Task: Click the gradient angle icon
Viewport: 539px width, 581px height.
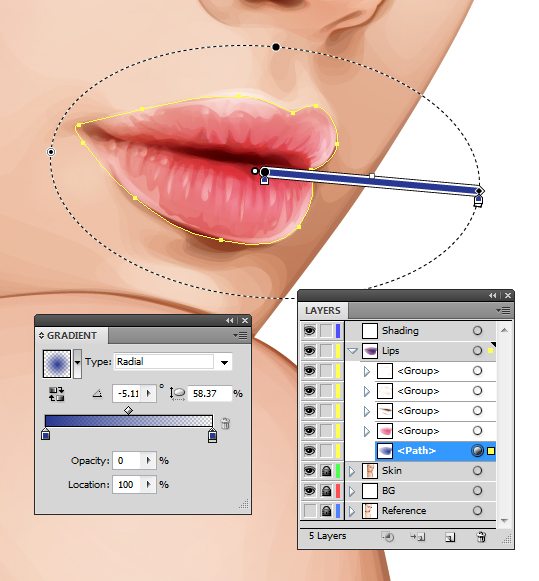Action: pos(97,394)
